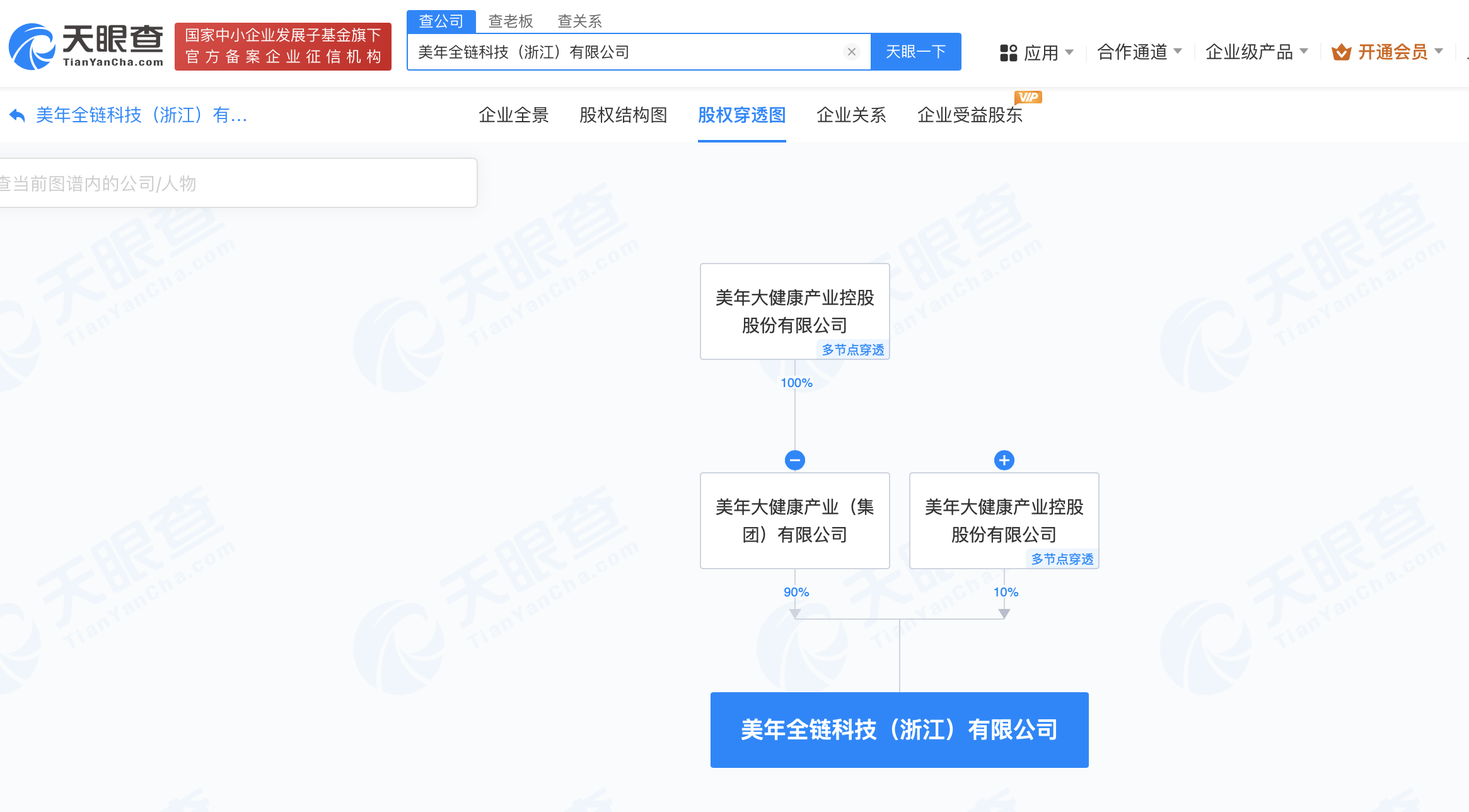The image size is (1469, 812).
Task: Click the VIP badge on 企业受益股东
Action: 1028,97
